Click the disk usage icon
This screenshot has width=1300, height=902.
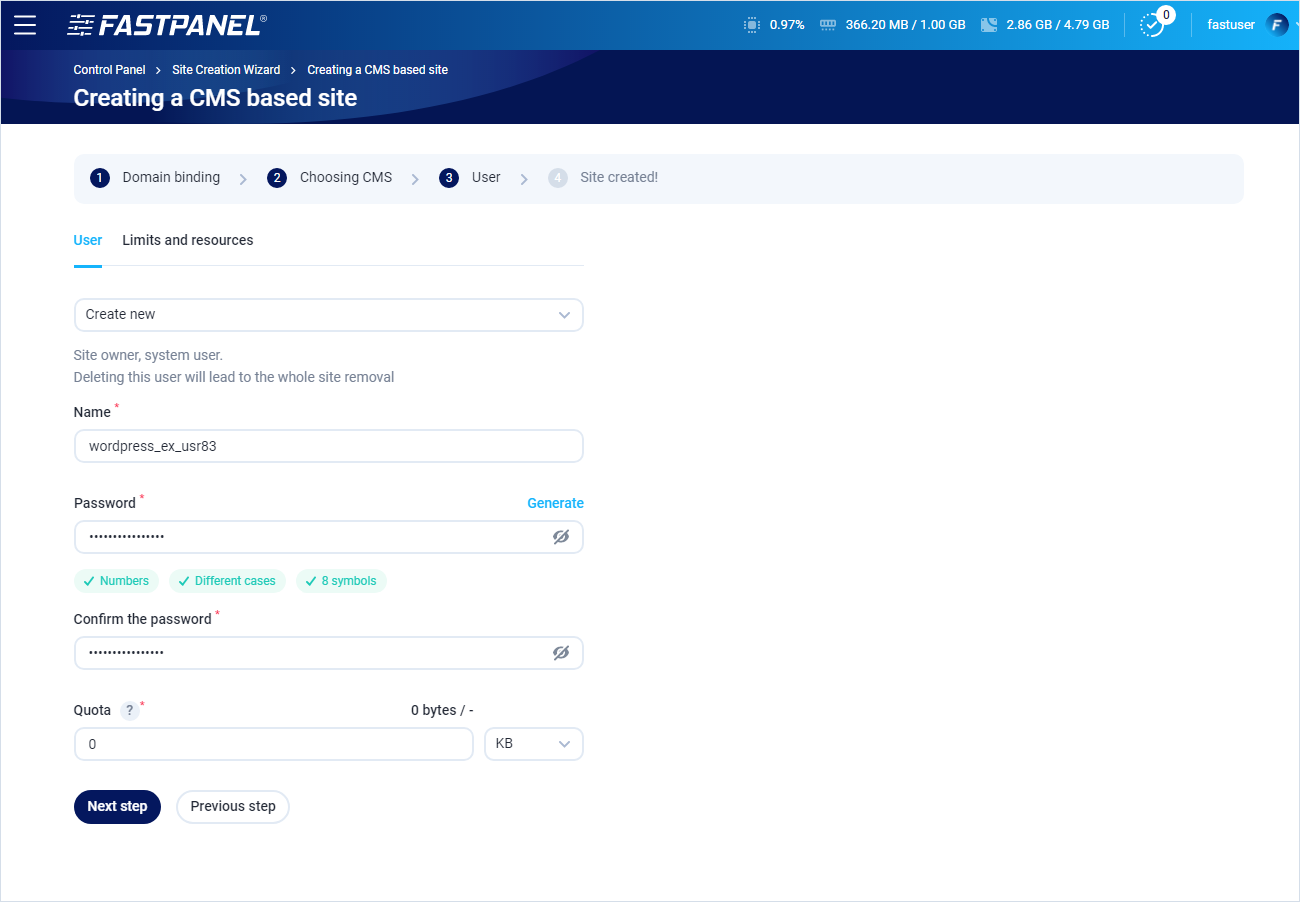coord(989,25)
